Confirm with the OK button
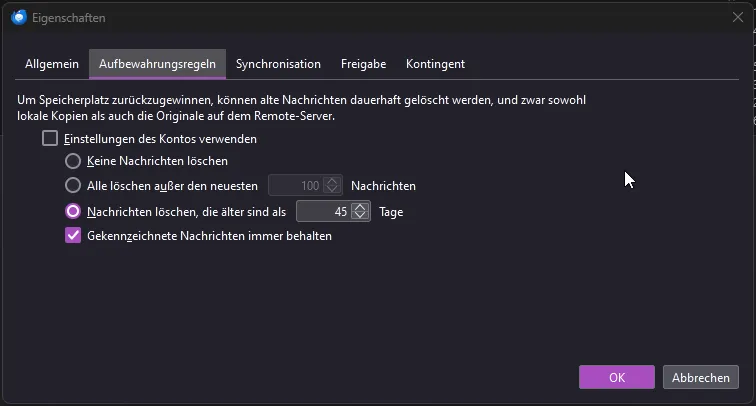Viewport: 756px width, 406px height. coord(617,377)
